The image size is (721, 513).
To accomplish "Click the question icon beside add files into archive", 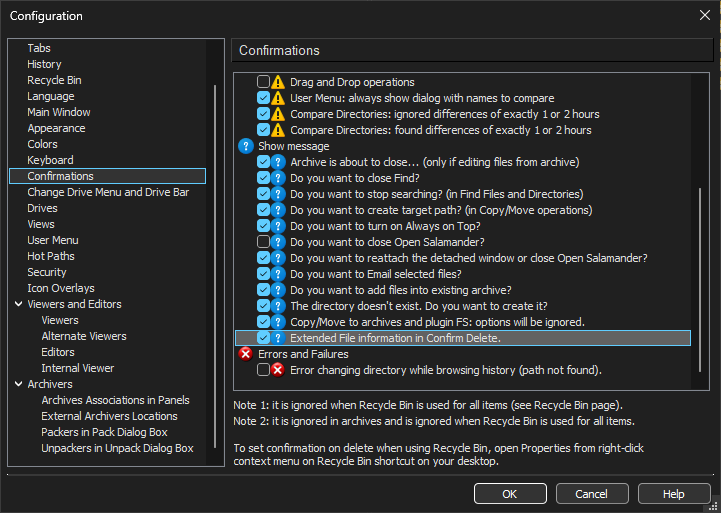I will pos(278,290).
